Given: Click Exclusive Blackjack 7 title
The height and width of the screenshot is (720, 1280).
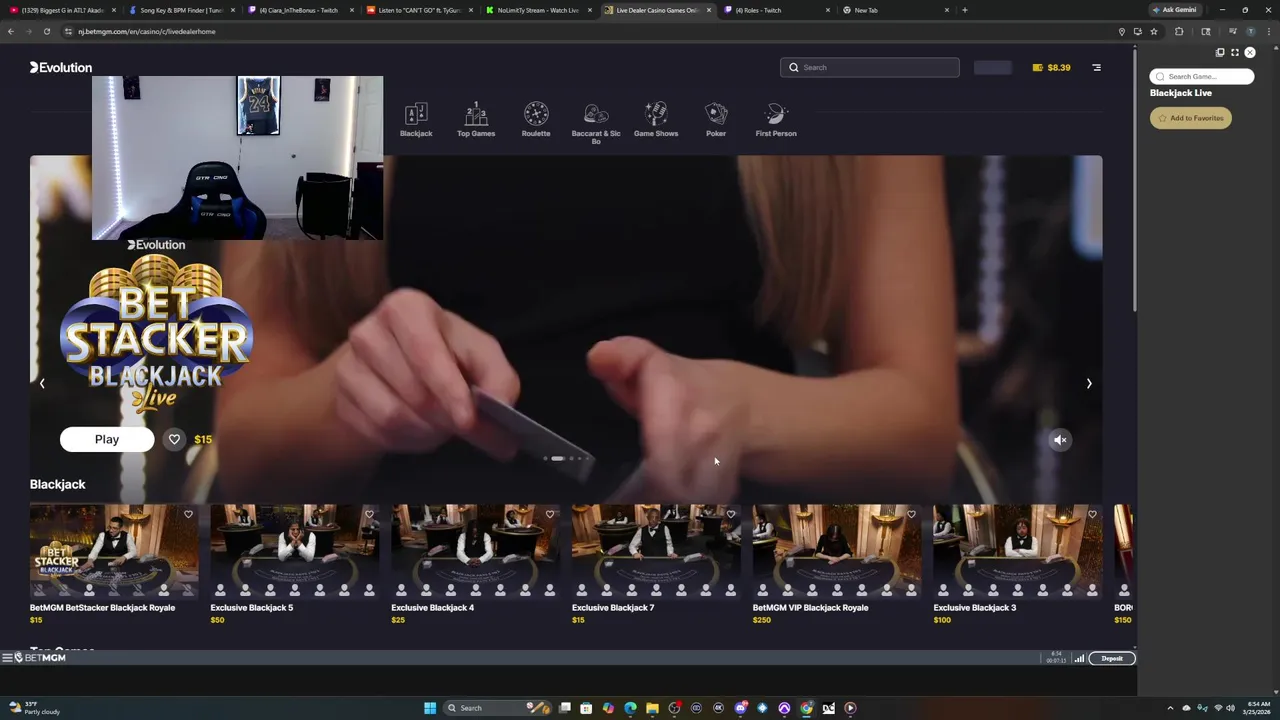Looking at the screenshot, I should pyautogui.click(x=613, y=607).
